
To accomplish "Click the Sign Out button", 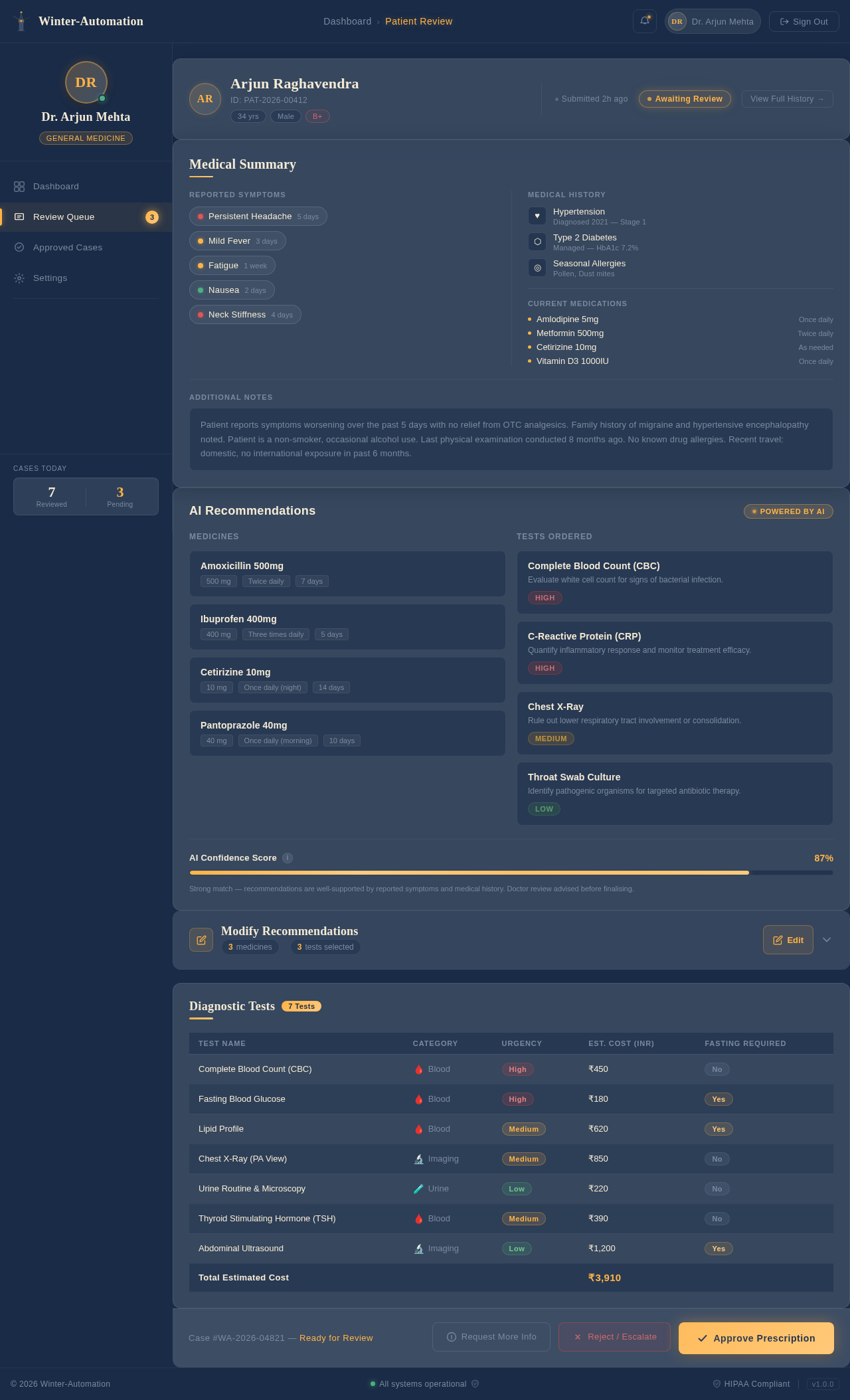I will pos(804,21).
